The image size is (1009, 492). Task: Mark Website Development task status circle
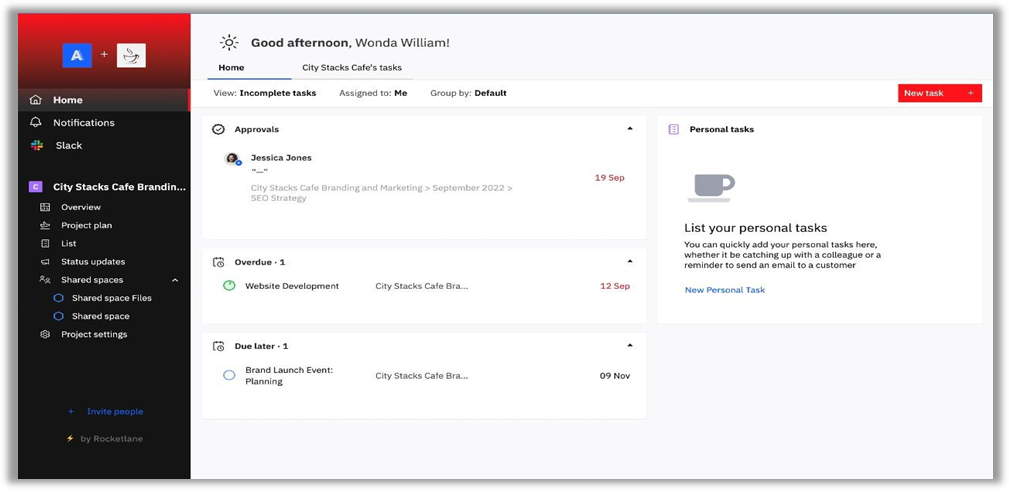[229, 286]
